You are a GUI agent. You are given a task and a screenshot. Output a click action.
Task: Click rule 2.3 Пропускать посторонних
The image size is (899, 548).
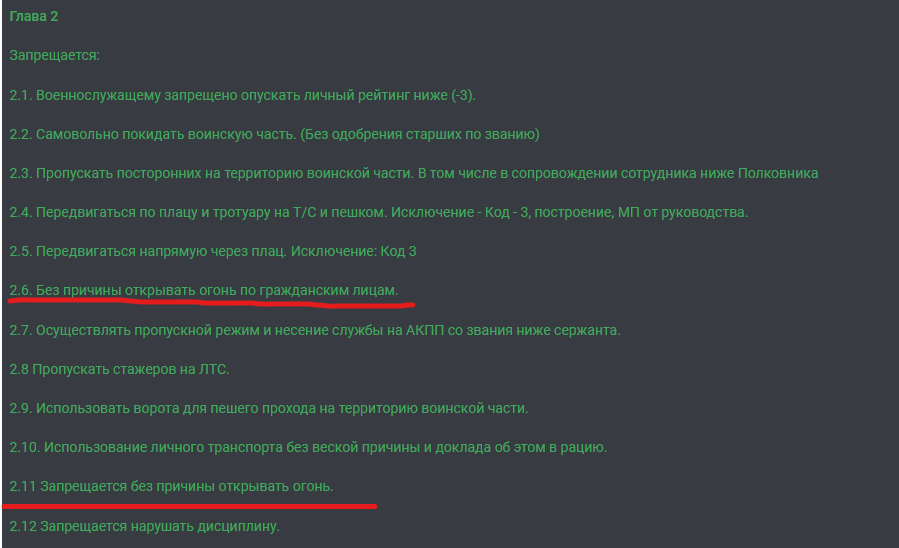point(413,173)
